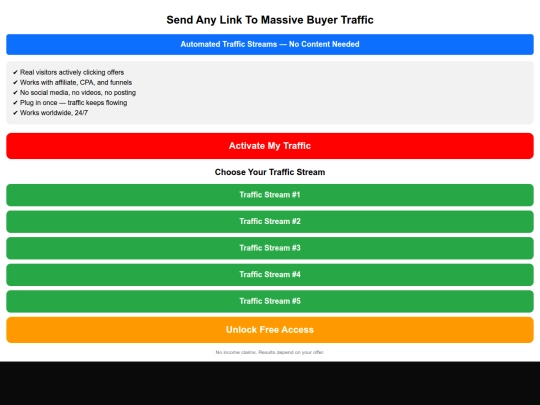This screenshot has height=405, width=540.
Task: Click 'Choose Your Traffic Stream' subheading
Action: [x=270, y=172]
